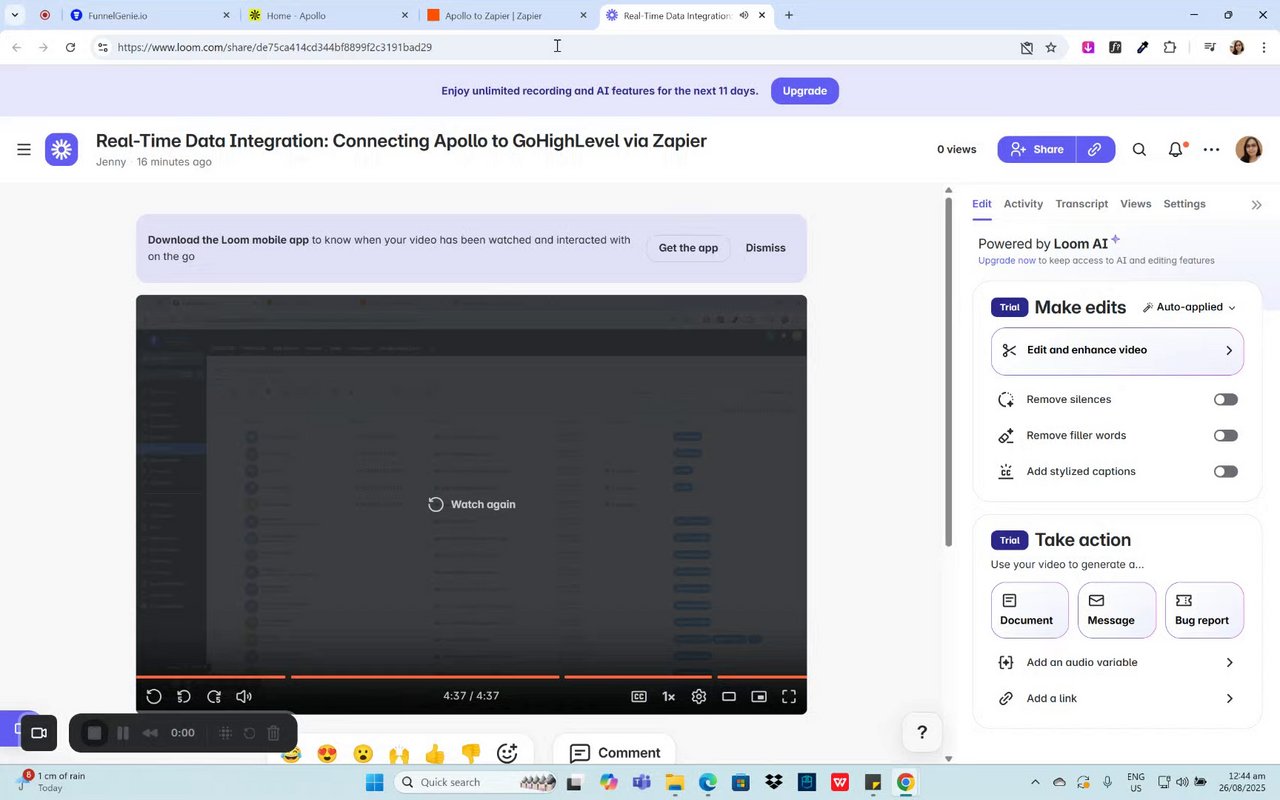Screen dimensions: 1280x800
Task: Switch to the Activity tab
Action: coord(1023,204)
